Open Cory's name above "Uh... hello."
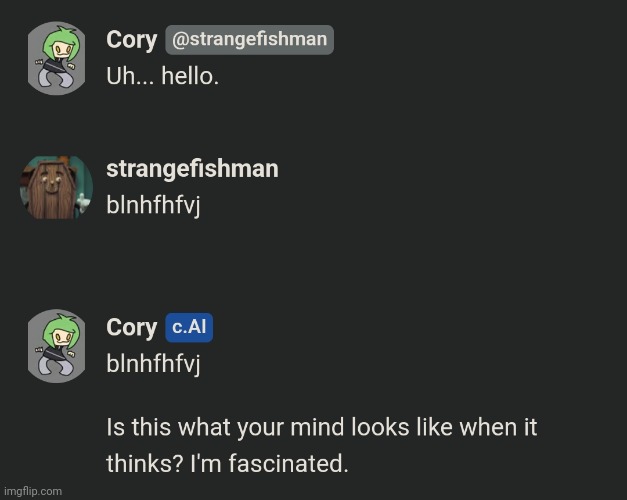The height and width of the screenshot is (500, 627). (x=131, y=40)
